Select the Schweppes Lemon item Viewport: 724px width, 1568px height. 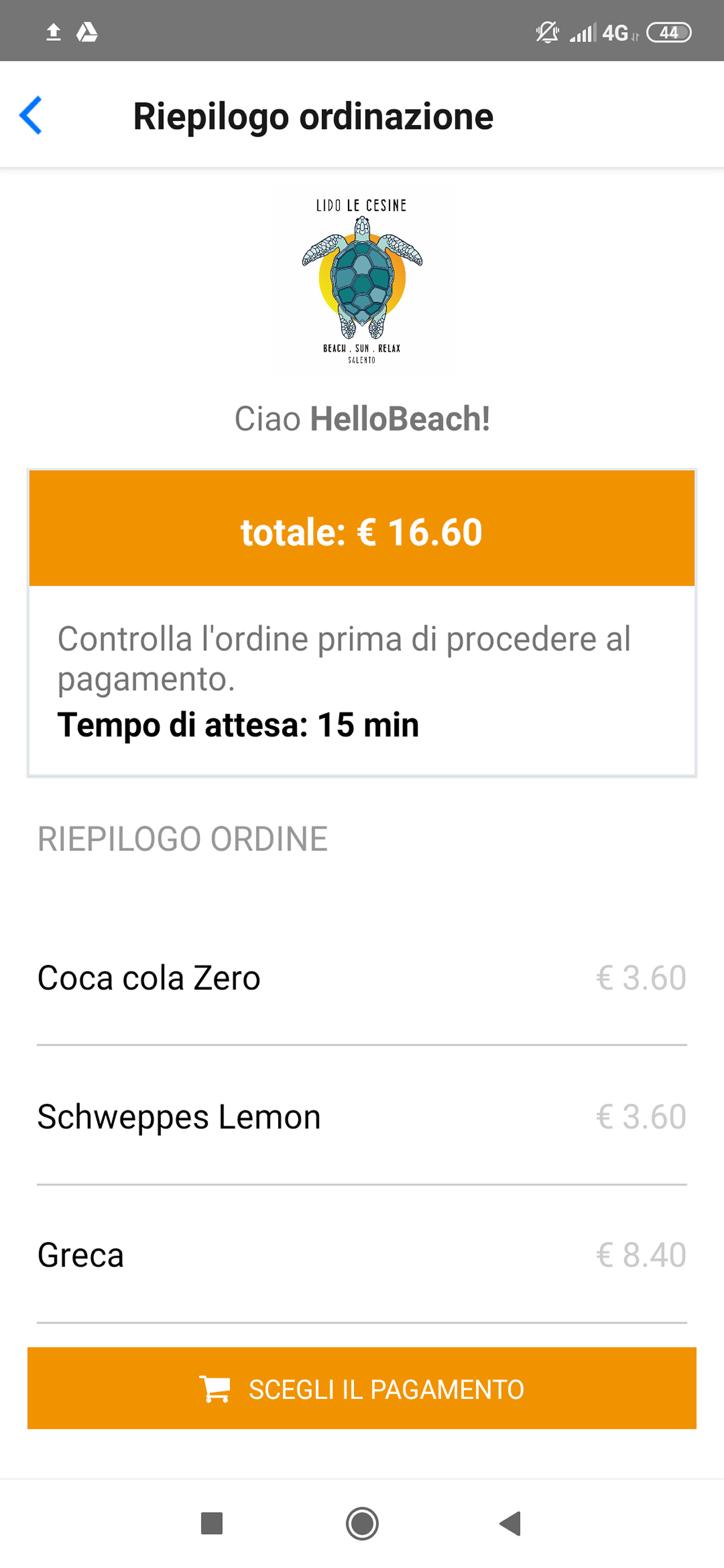[x=179, y=1117]
